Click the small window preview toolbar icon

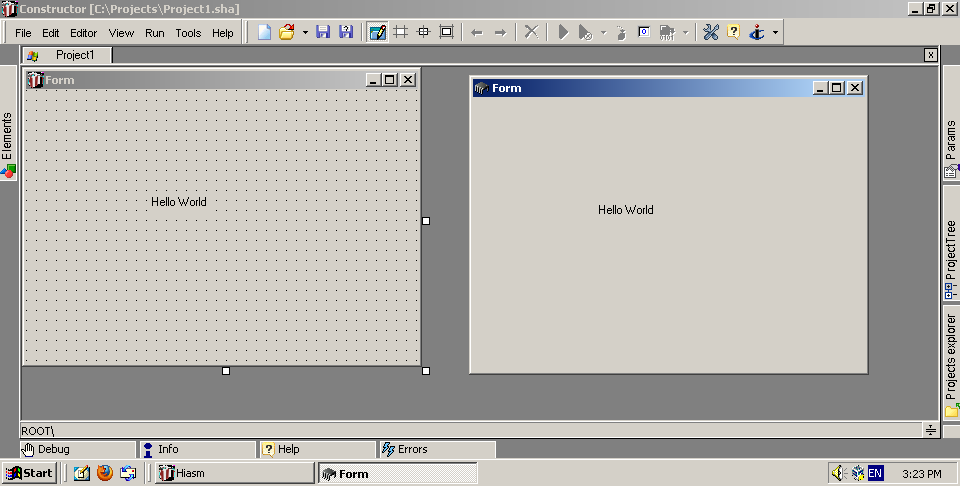[643, 32]
